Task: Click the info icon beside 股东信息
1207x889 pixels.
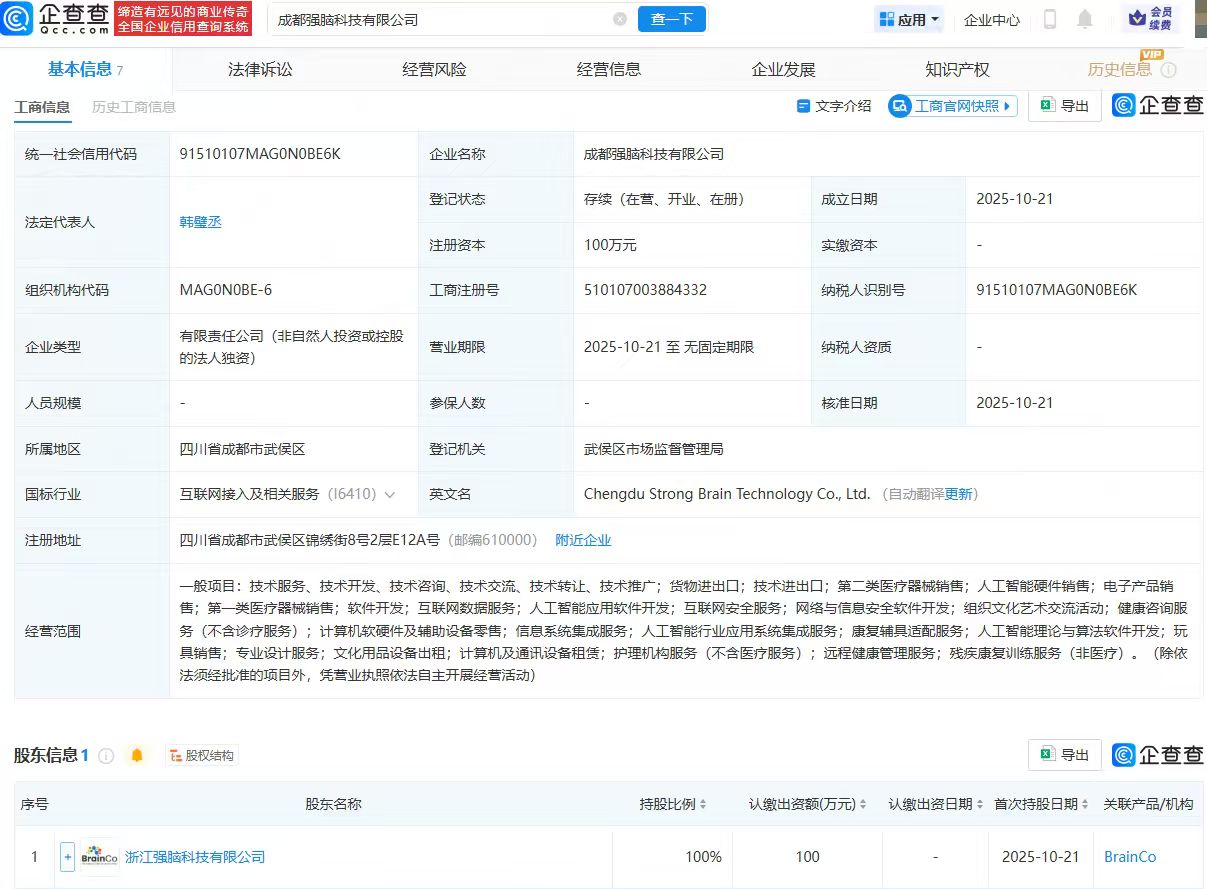Action: coord(106,756)
